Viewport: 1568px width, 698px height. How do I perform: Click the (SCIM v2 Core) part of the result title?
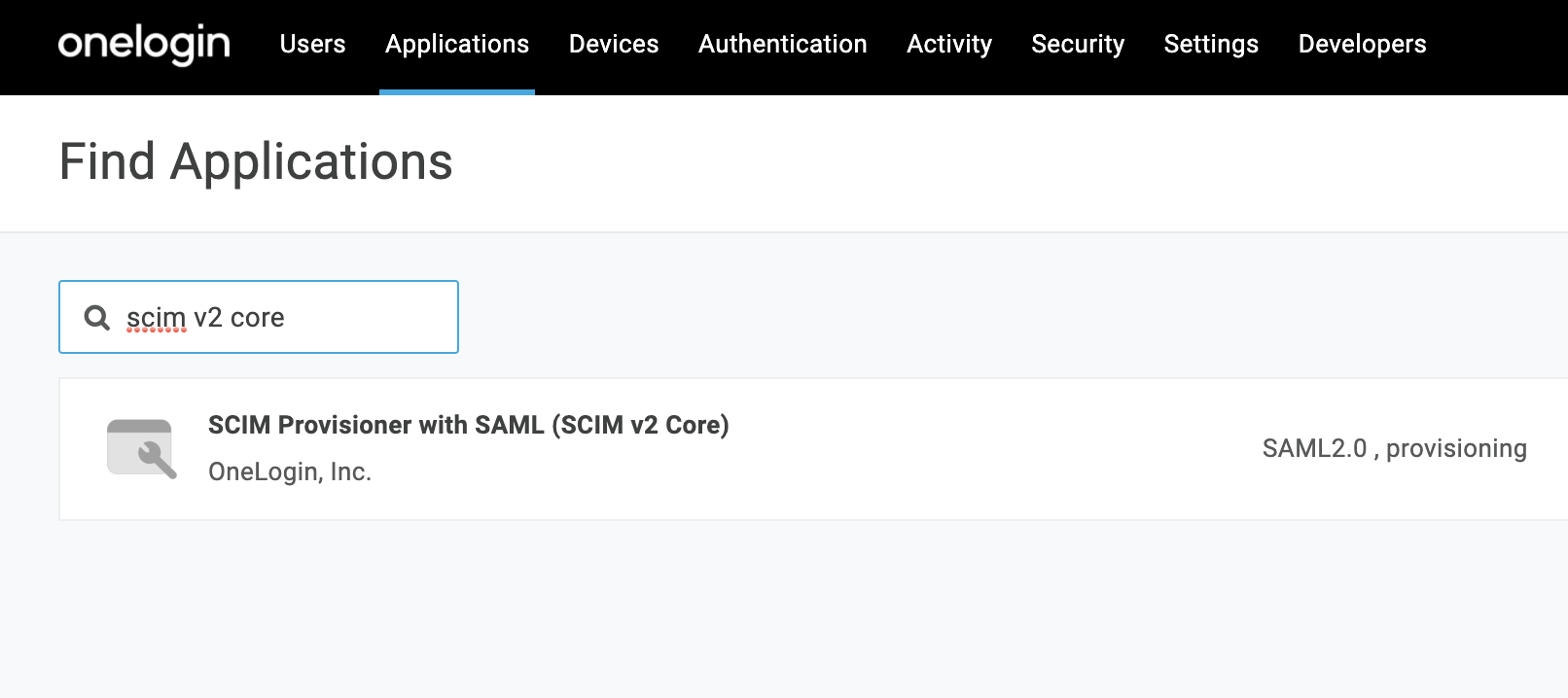coord(640,425)
